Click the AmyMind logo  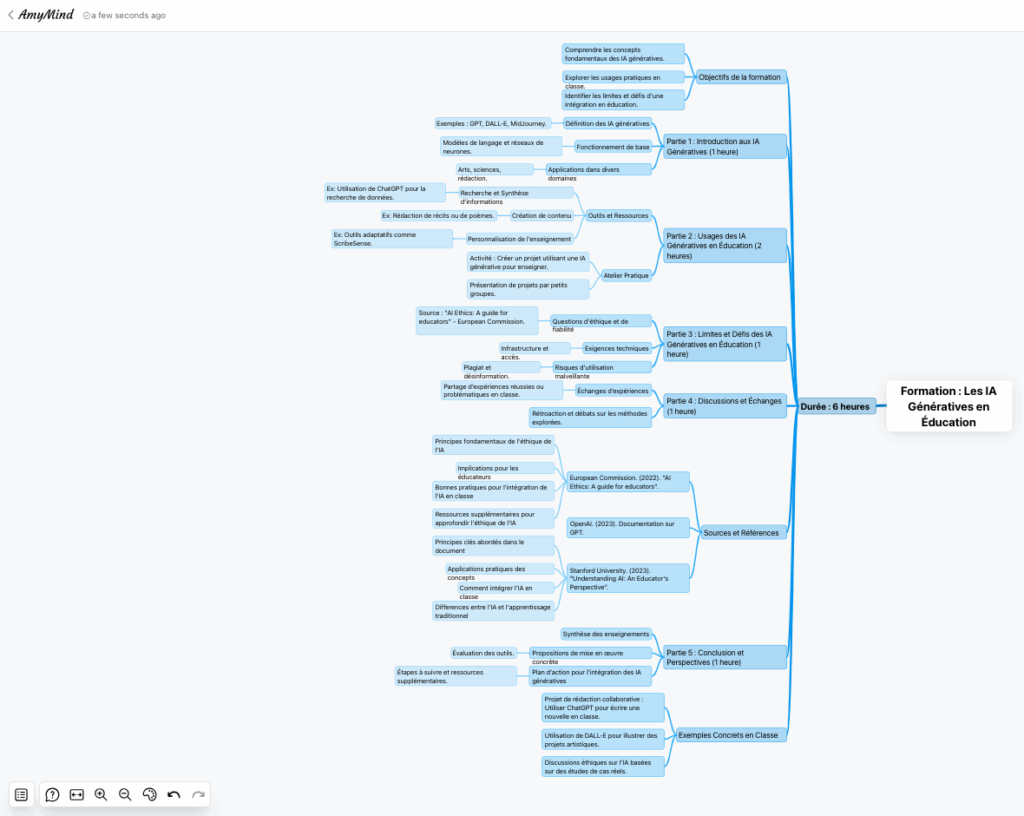coord(46,15)
